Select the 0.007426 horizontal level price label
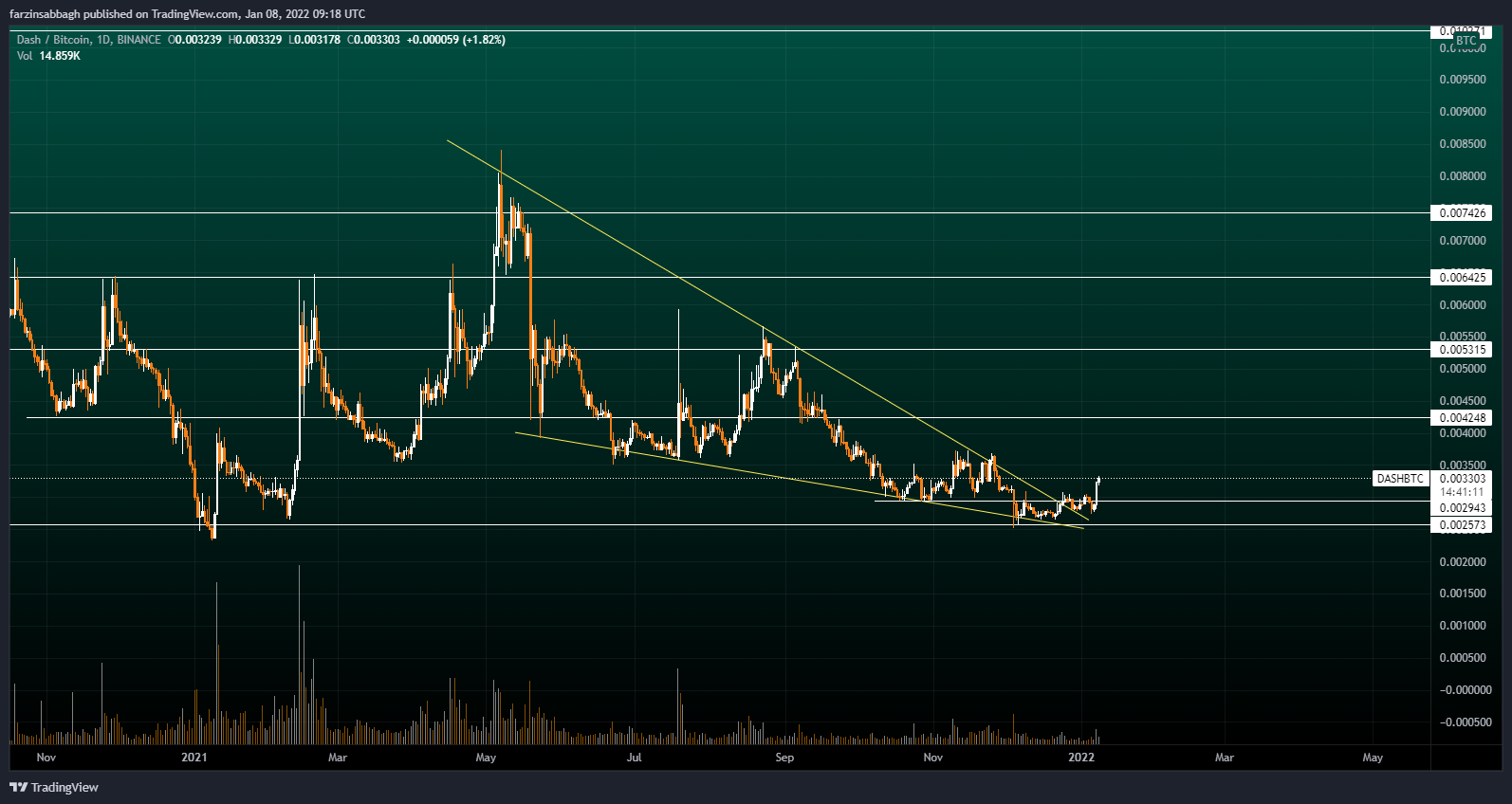1512x804 pixels. (x=1462, y=212)
